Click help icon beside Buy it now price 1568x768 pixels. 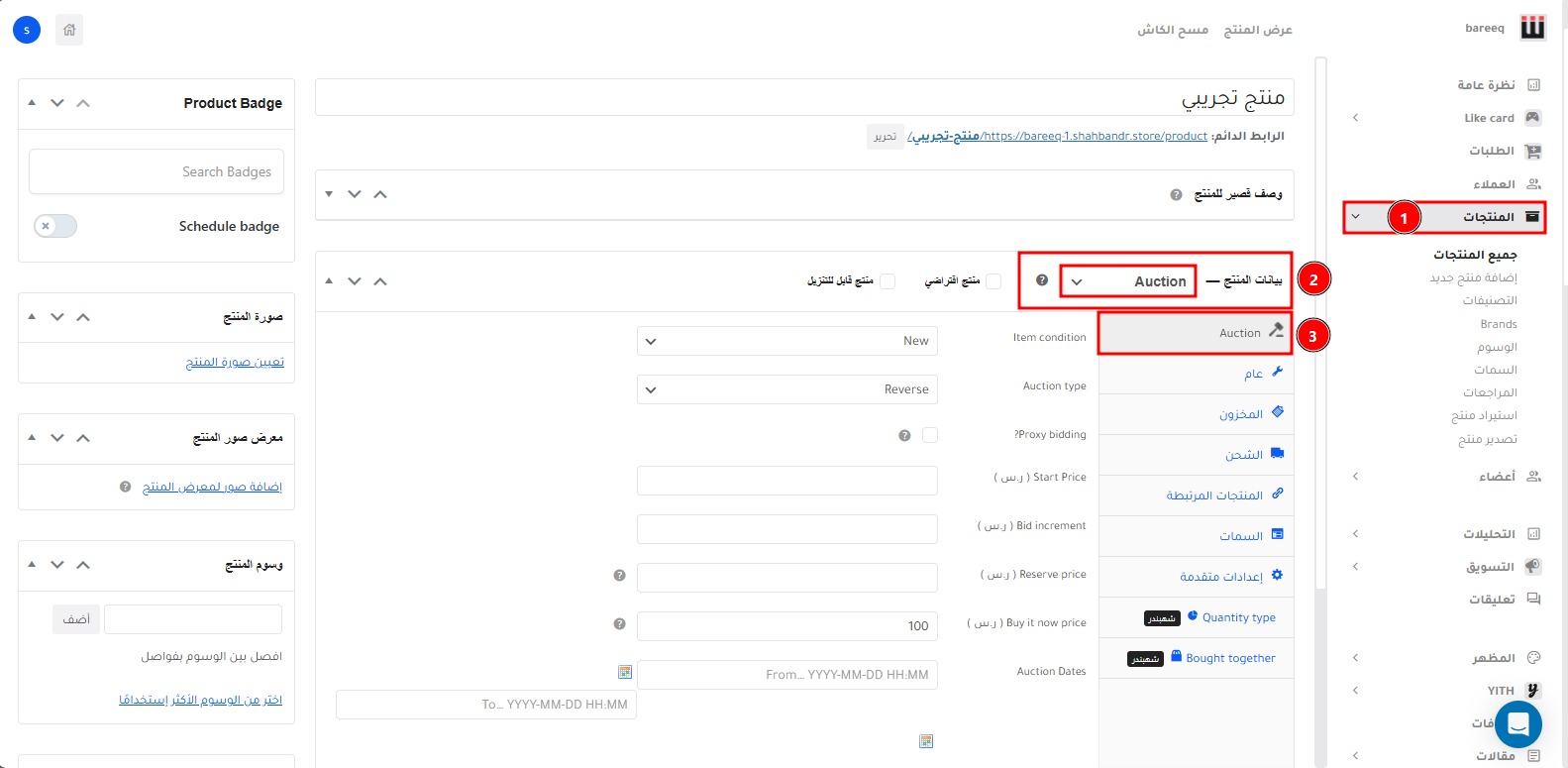(x=619, y=624)
